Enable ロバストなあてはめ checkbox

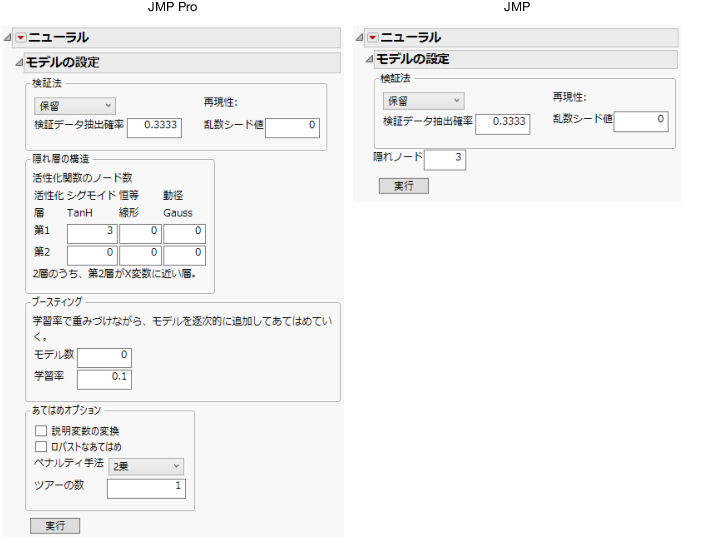[41, 446]
